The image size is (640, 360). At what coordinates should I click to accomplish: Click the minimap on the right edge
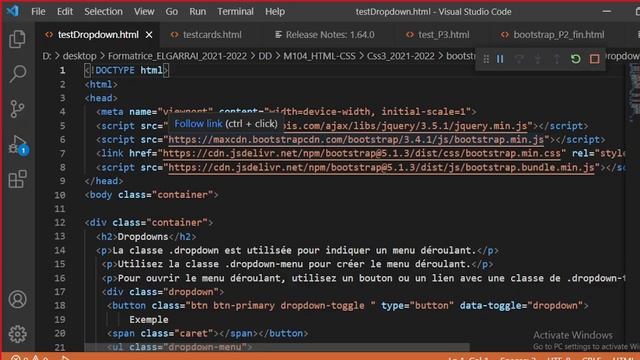coord(633,94)
